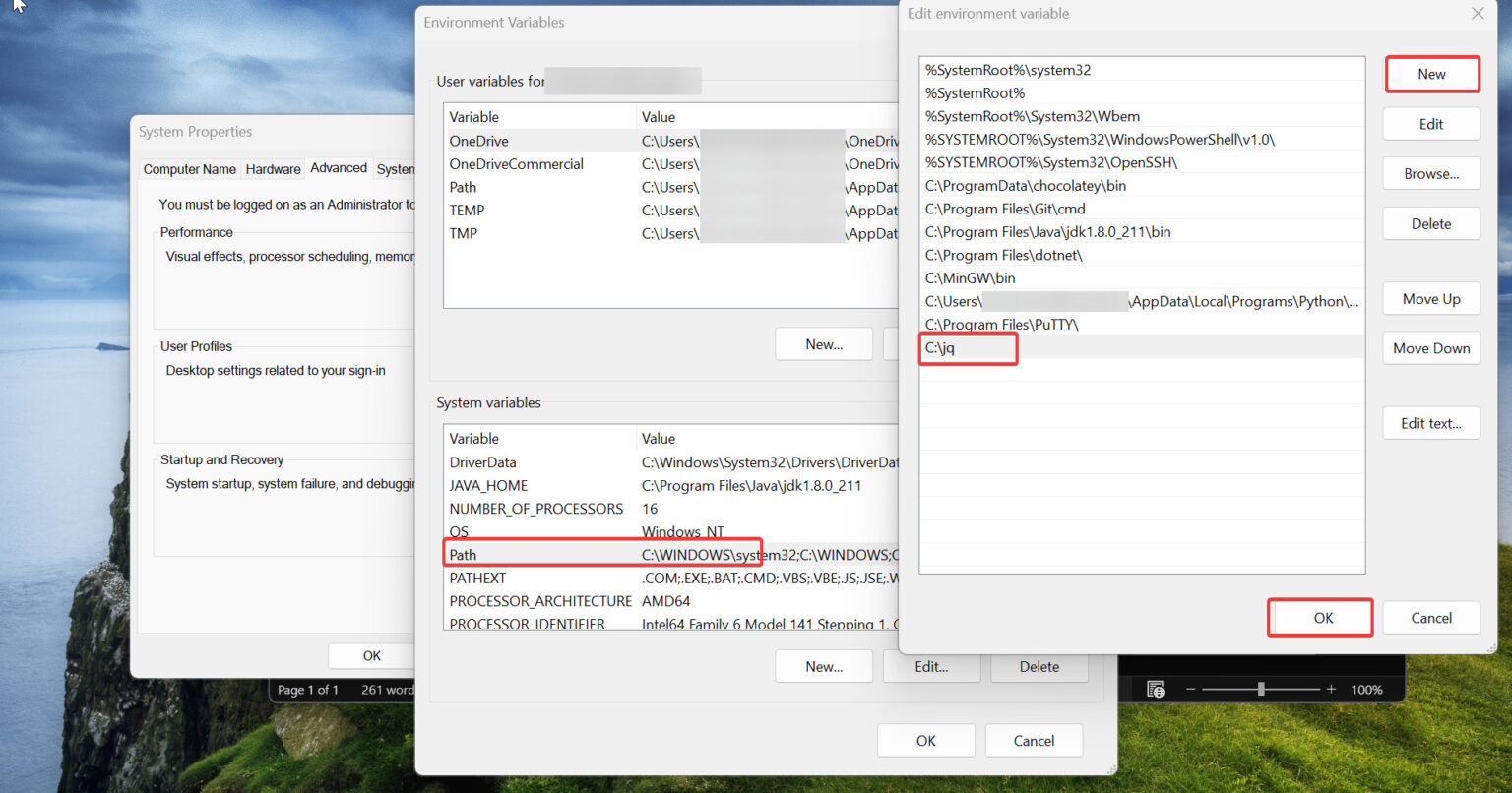The height and width of the screenshot is (793, 1512).
Task: Click the Web Layout view icon in status bar
Action: click(1154, 687)
